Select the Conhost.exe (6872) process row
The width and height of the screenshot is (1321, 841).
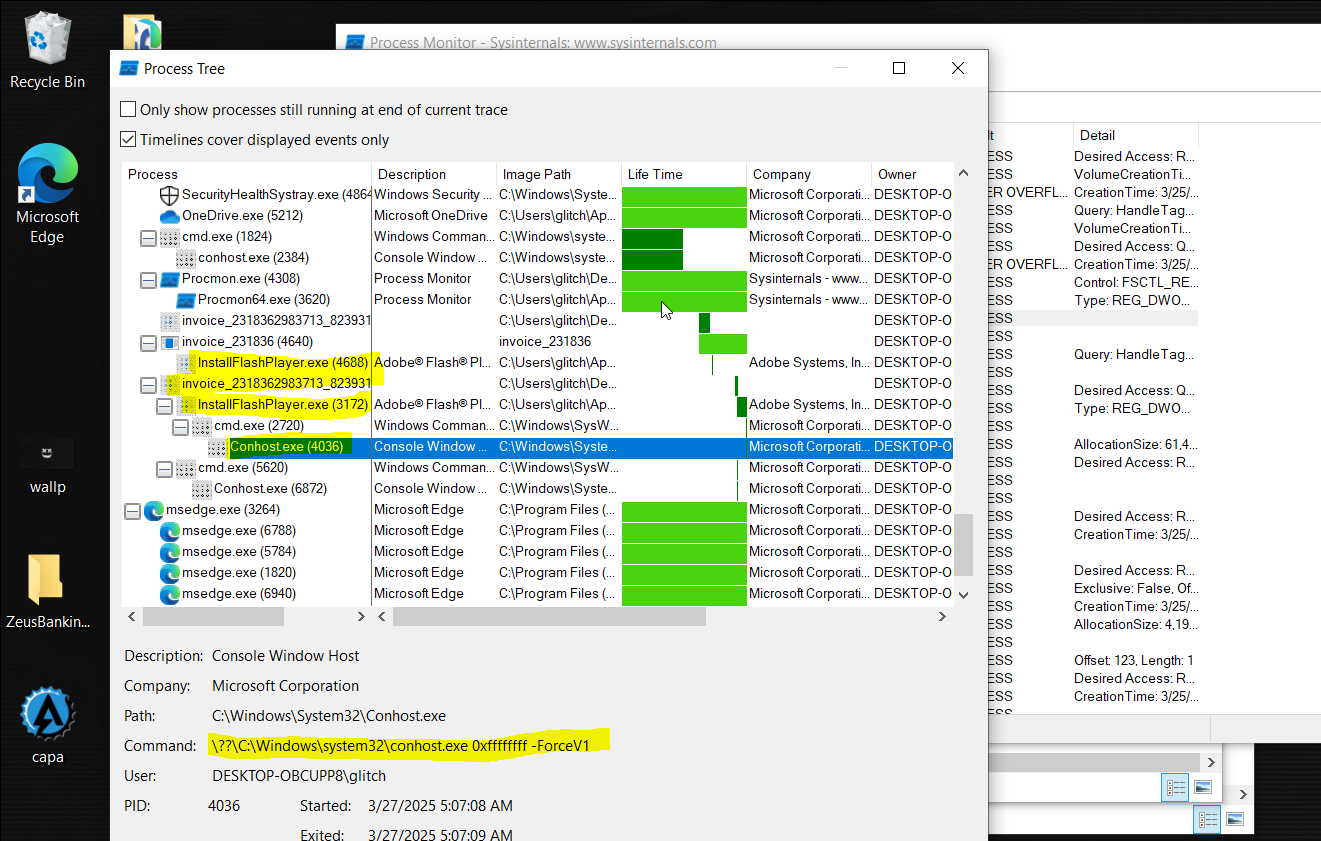coord(270,489)
